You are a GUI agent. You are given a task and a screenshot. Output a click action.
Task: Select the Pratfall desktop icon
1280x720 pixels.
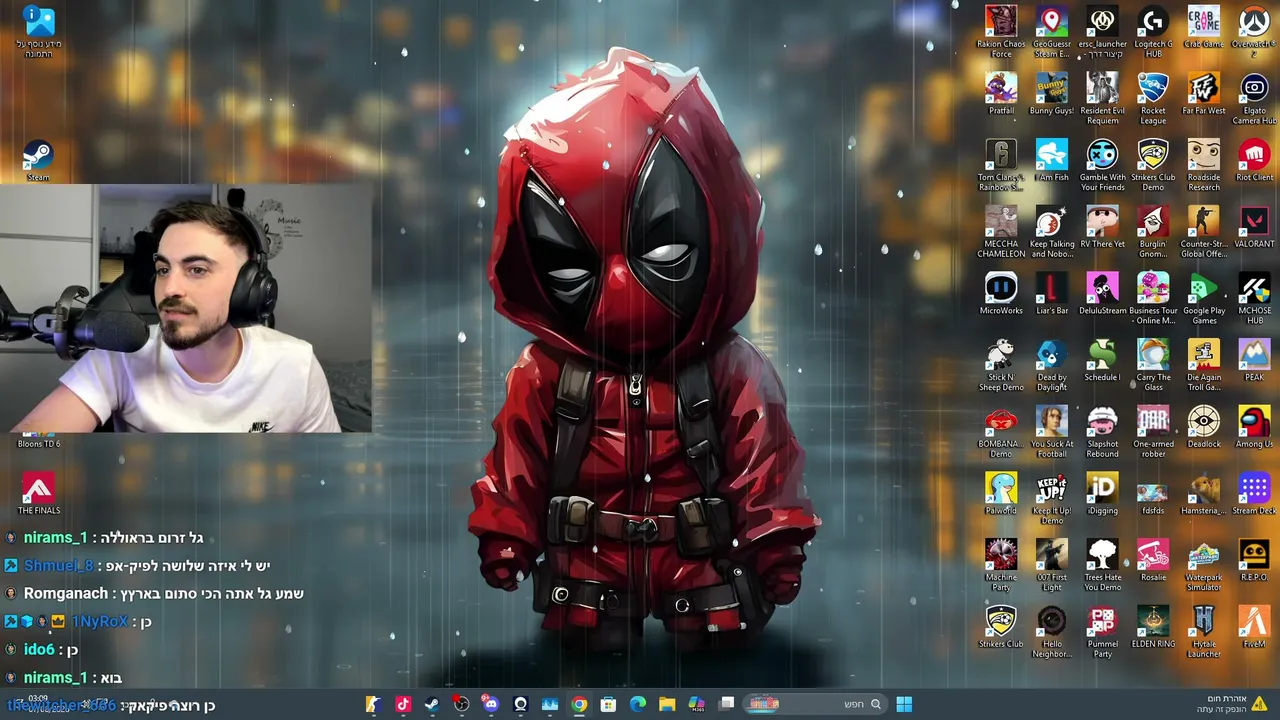(1001, 93)
